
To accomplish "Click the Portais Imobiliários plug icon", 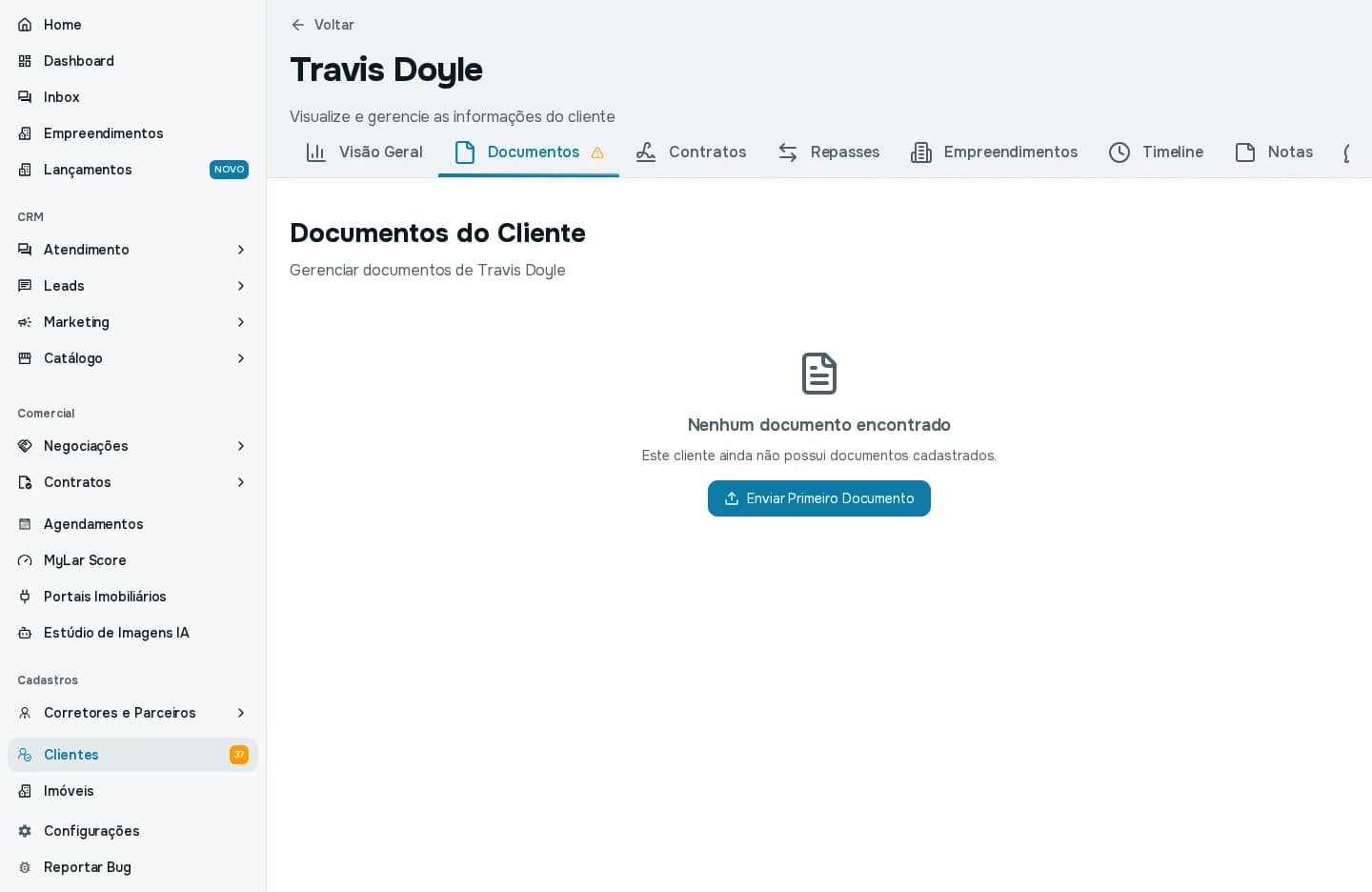I will pyautogui.click(x=25, y=597).
